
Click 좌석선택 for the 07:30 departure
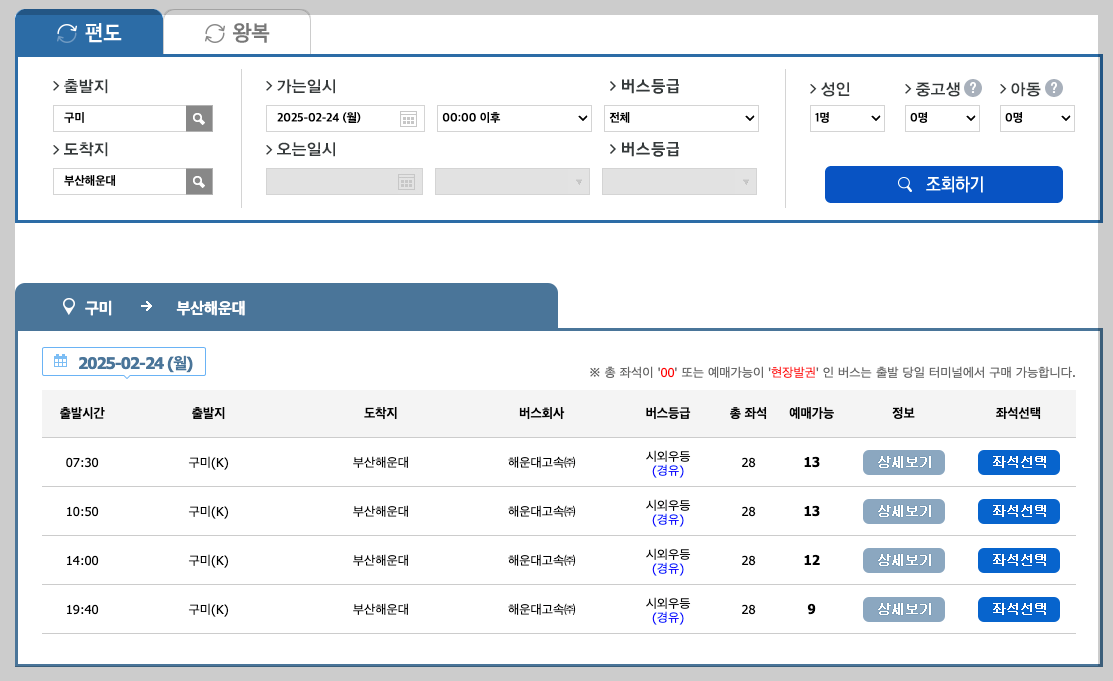[x=1018, y=462]
